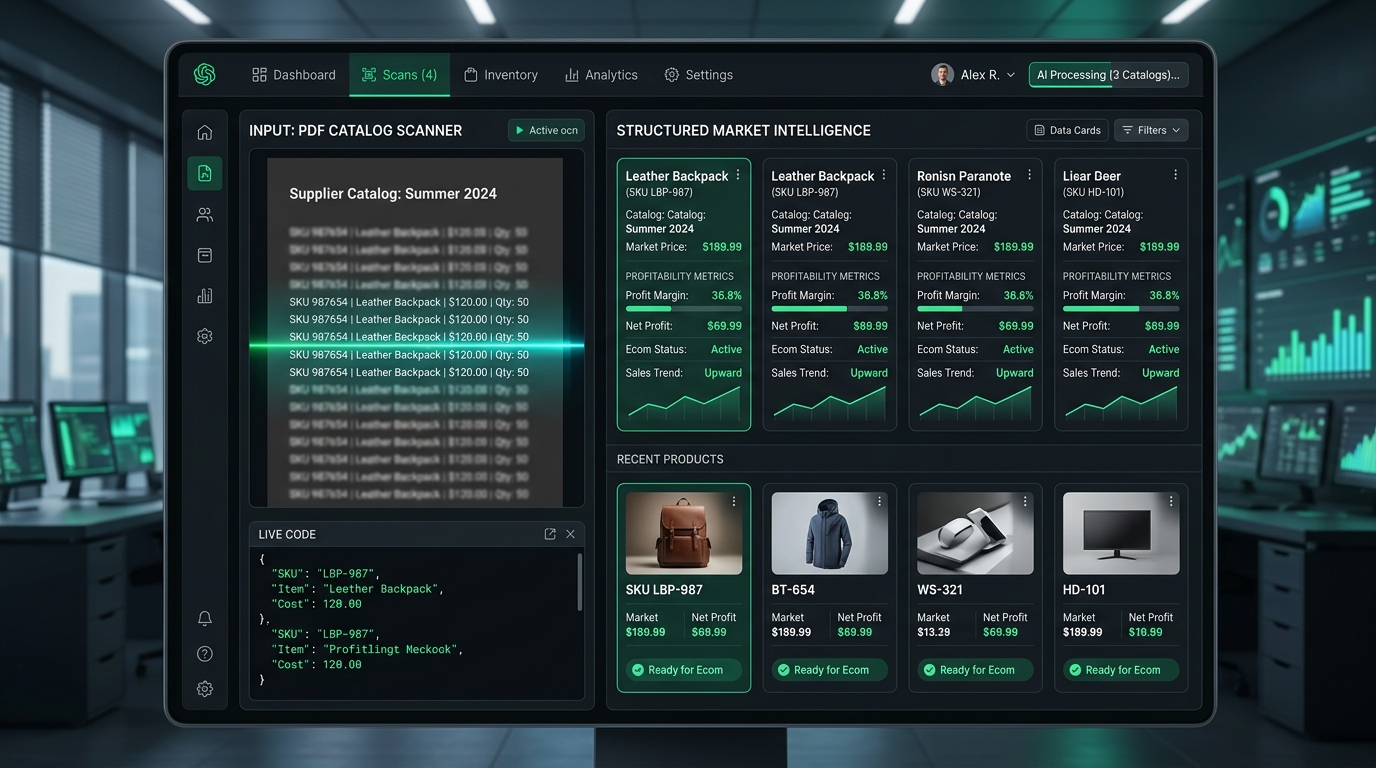Screen dimensions: 1376x768
Task: Switch to the Inventory tab
Action: 501,75
